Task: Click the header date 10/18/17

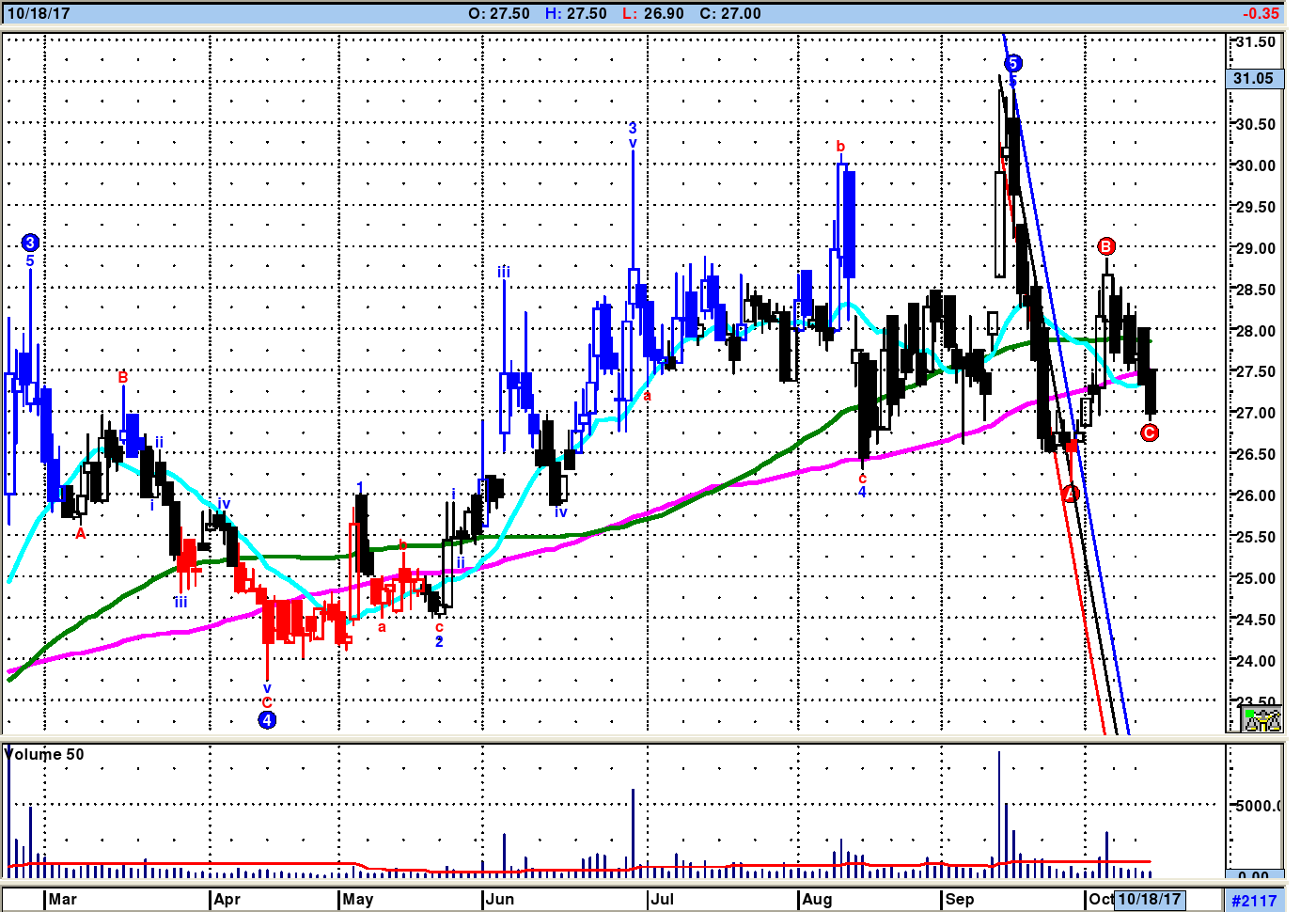Action: pyautogui.click(x=39, y=13)
